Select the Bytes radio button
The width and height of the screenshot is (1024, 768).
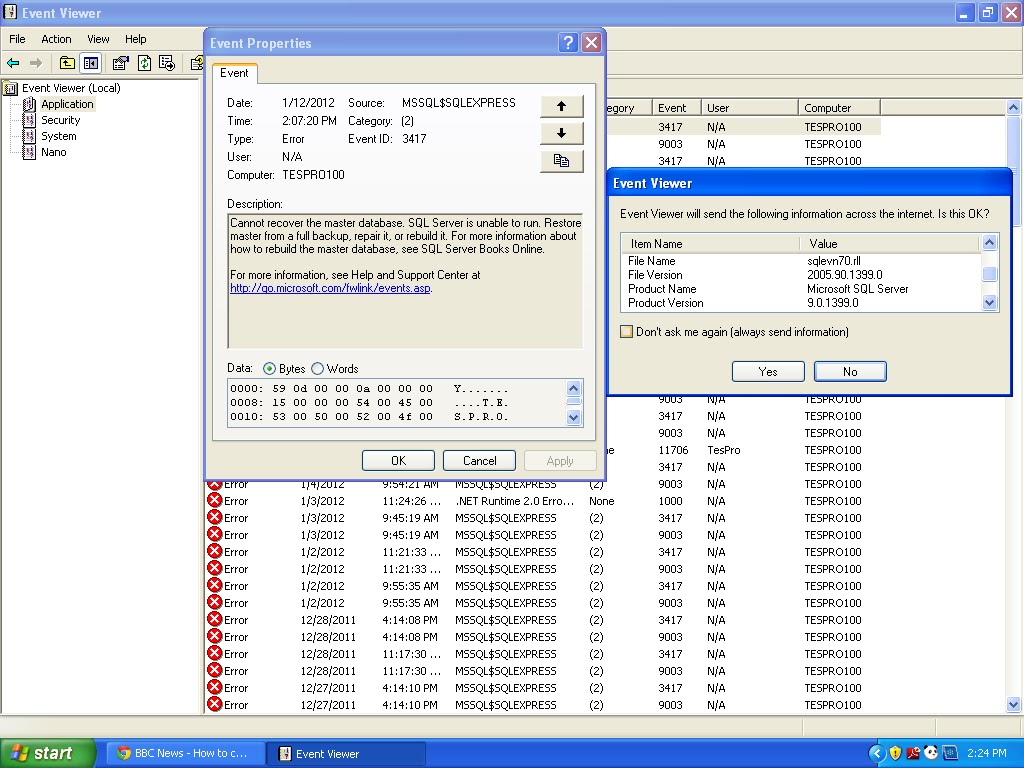click(270, 368)
